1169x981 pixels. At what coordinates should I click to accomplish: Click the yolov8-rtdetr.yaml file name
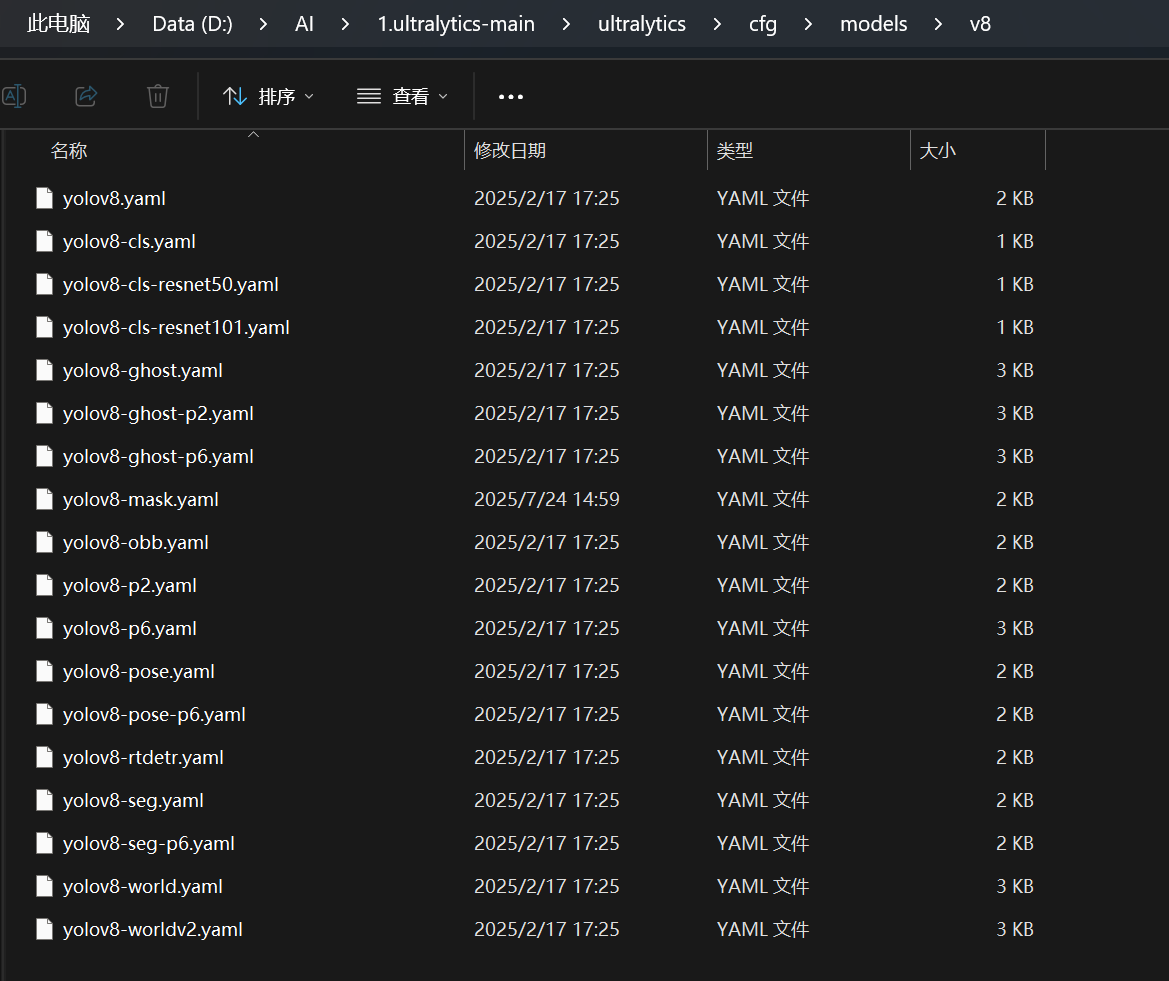(143, 757)
